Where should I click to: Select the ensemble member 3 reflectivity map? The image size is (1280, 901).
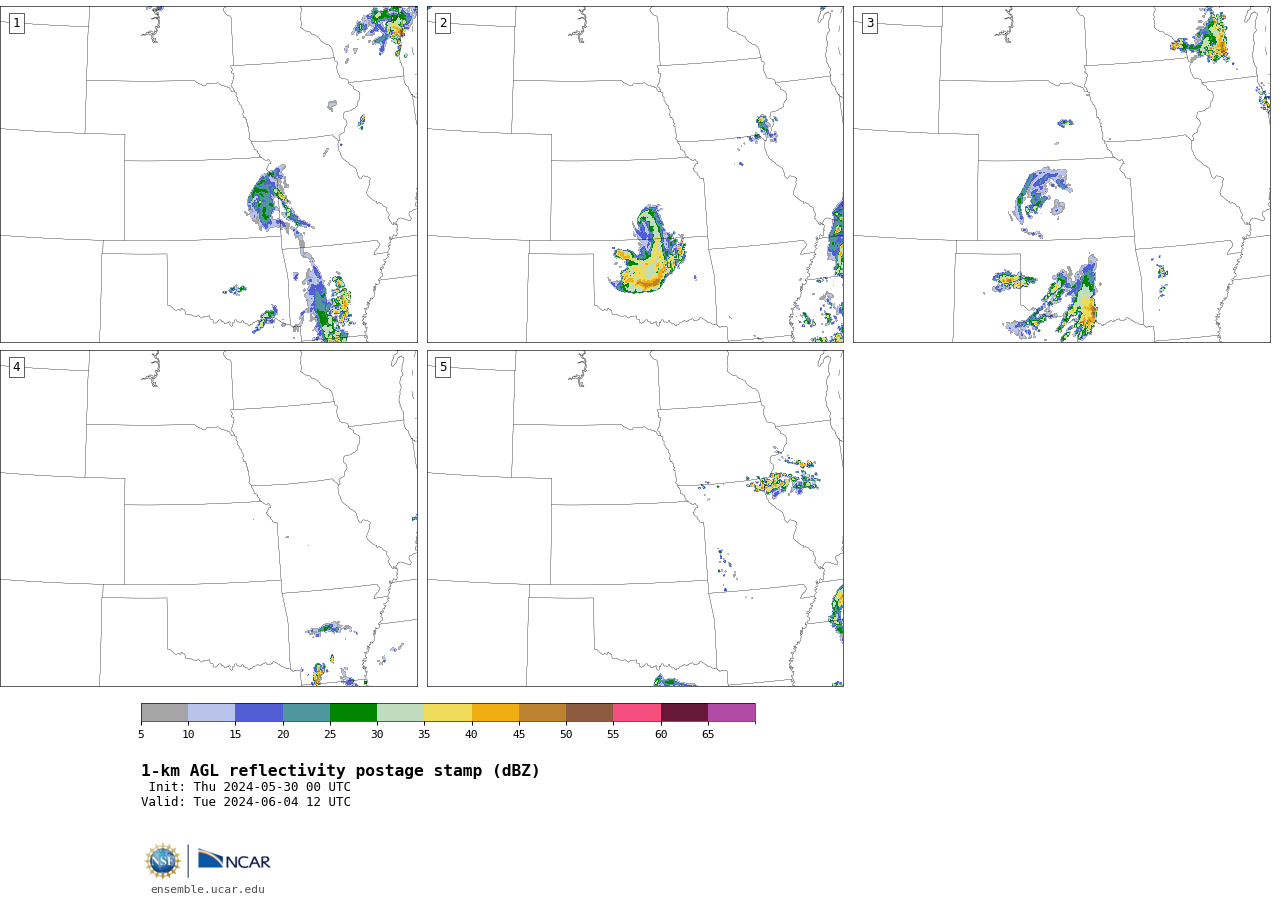click(x=1061, y=174)
